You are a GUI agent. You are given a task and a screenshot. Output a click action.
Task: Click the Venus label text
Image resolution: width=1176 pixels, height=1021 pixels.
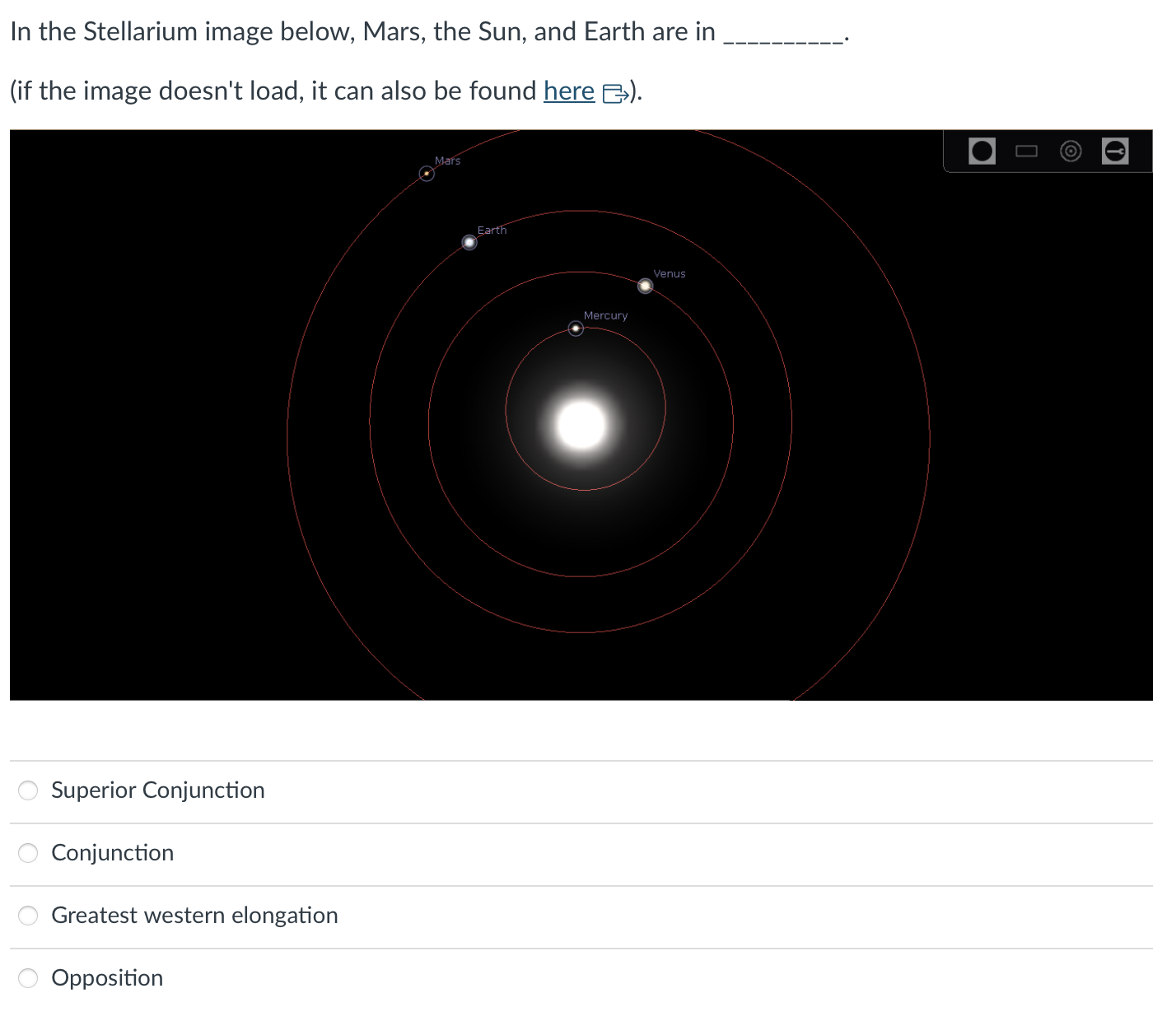click(669, 273)
